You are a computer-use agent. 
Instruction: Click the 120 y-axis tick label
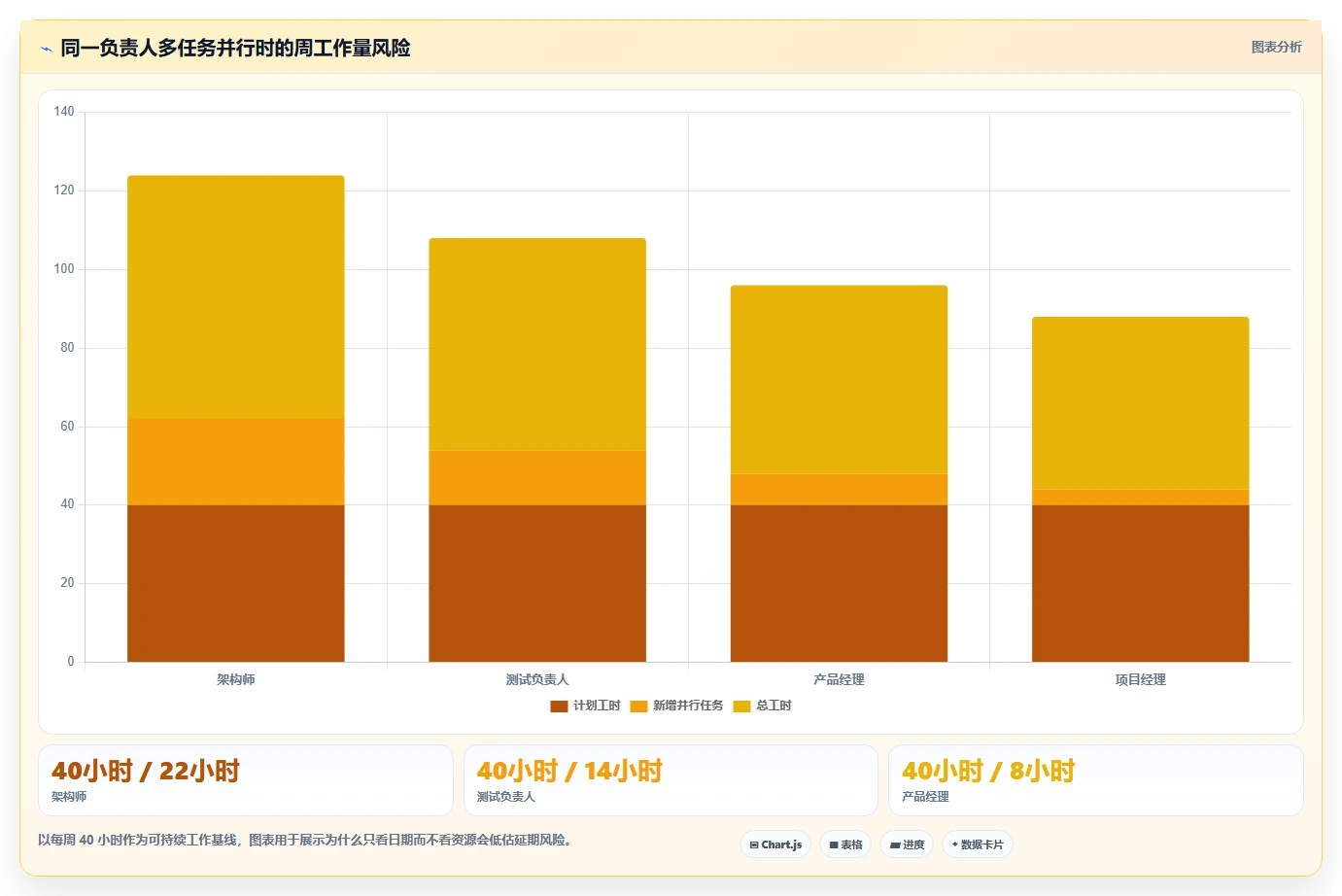tap(64, 190)
